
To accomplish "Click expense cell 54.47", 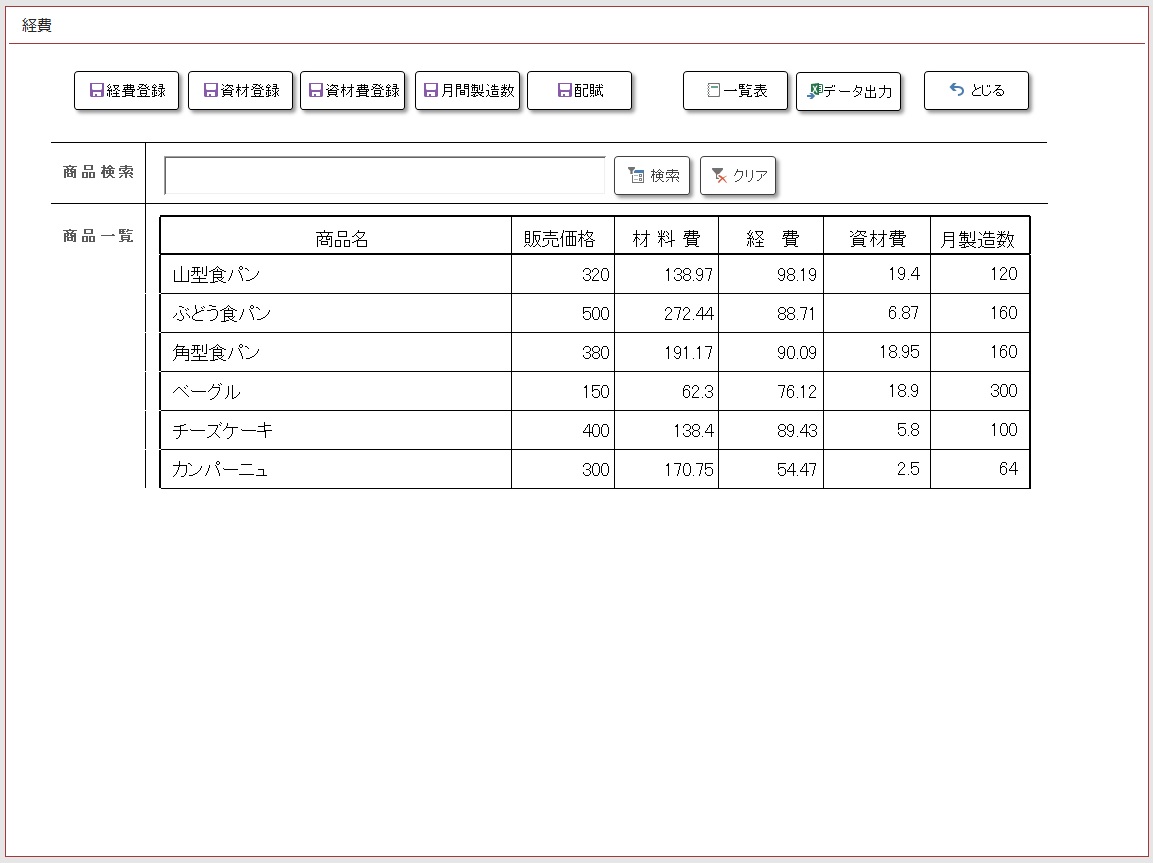I will pos(771,469).
